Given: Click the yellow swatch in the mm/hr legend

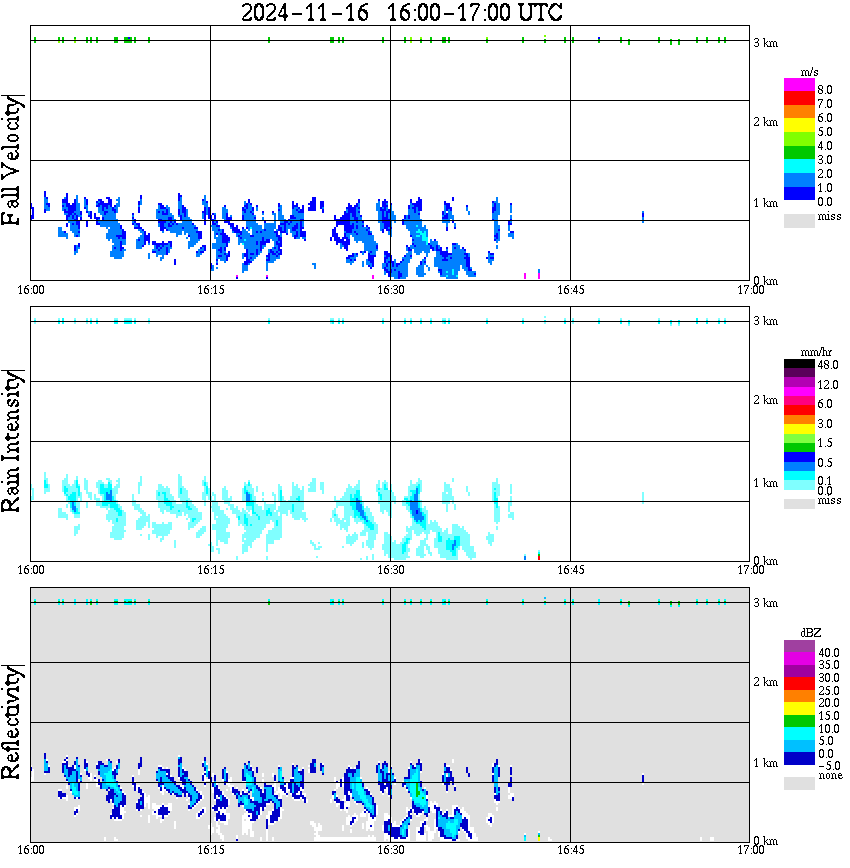Looking at the screenshot, I should (x=799, y=429).
